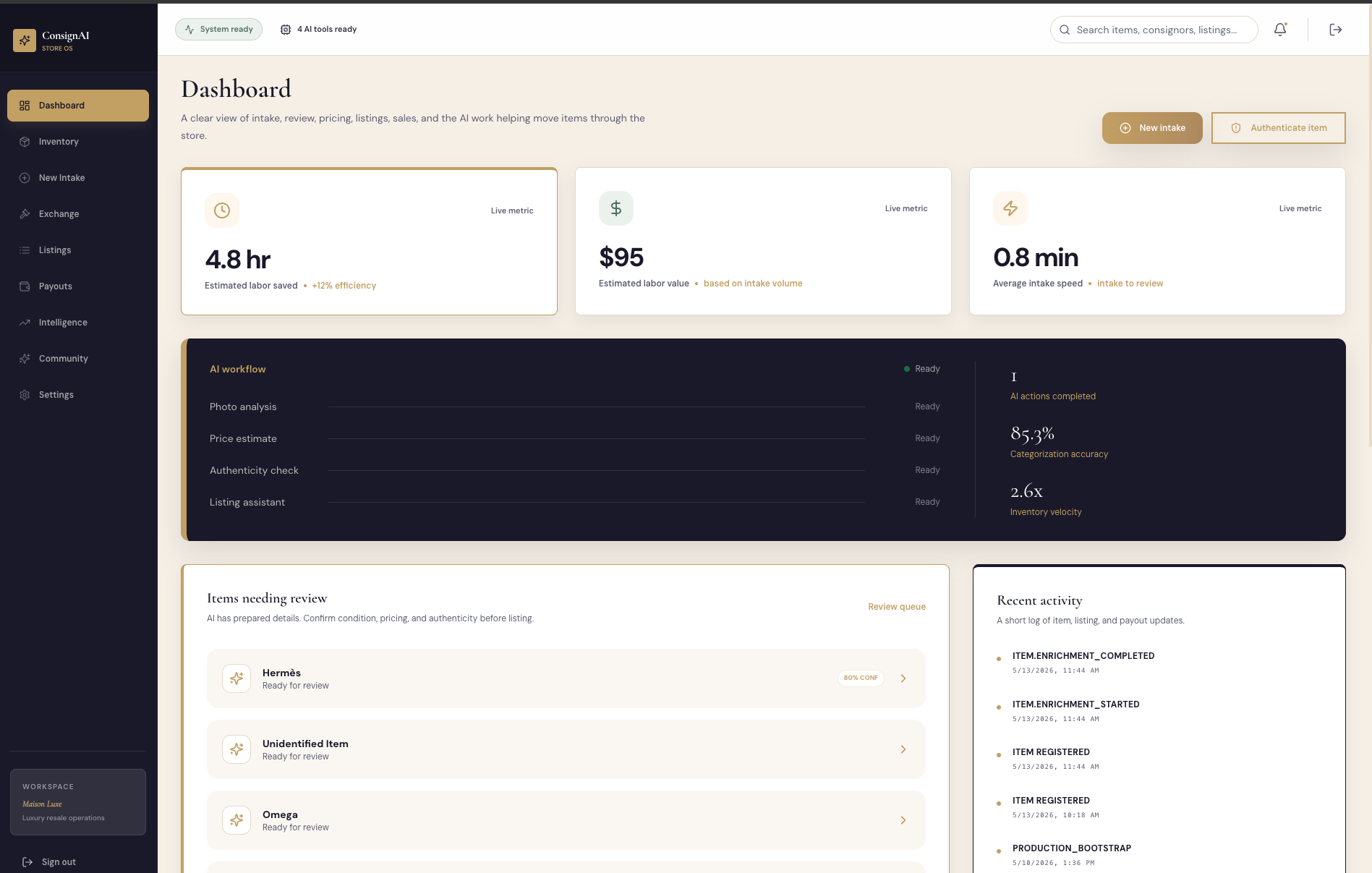Click the logout icon in the top bar
The height and width of the screenshot is (873, 1372).
coord(1336,30)
